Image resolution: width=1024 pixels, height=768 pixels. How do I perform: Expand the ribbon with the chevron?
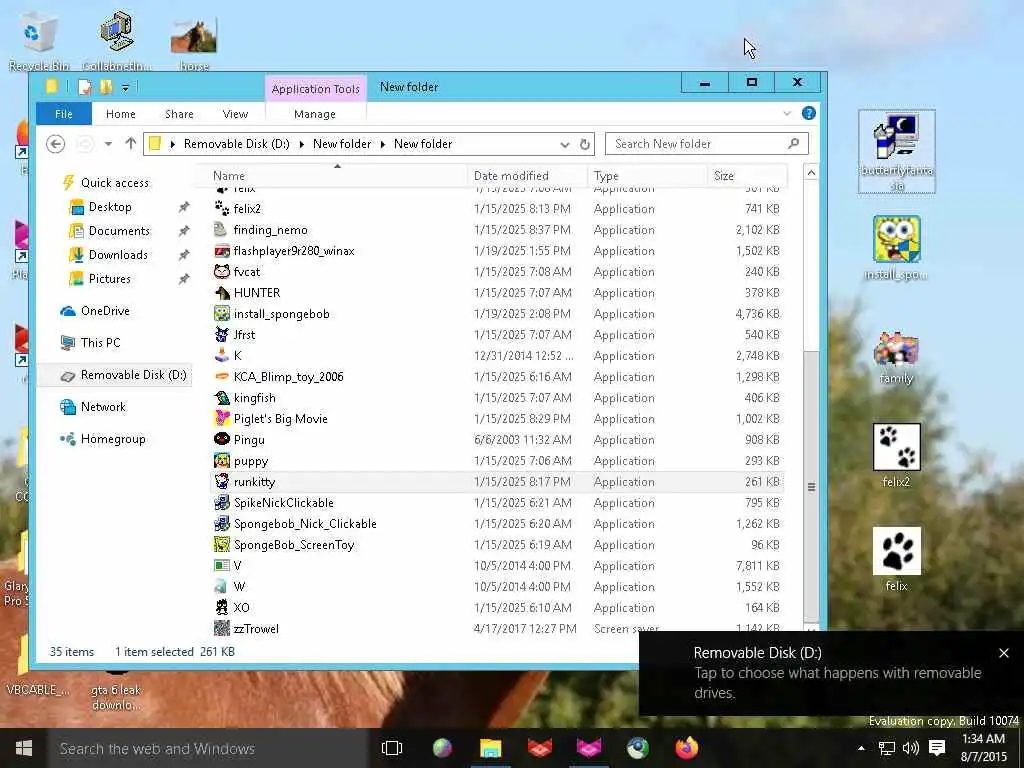tap(787, 113)
